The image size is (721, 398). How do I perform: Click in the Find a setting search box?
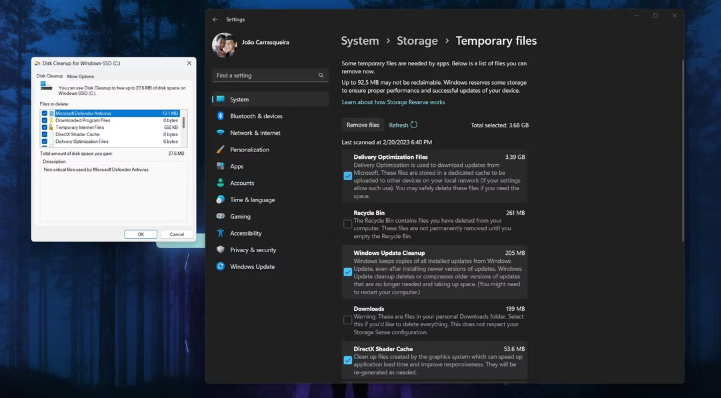270,75
